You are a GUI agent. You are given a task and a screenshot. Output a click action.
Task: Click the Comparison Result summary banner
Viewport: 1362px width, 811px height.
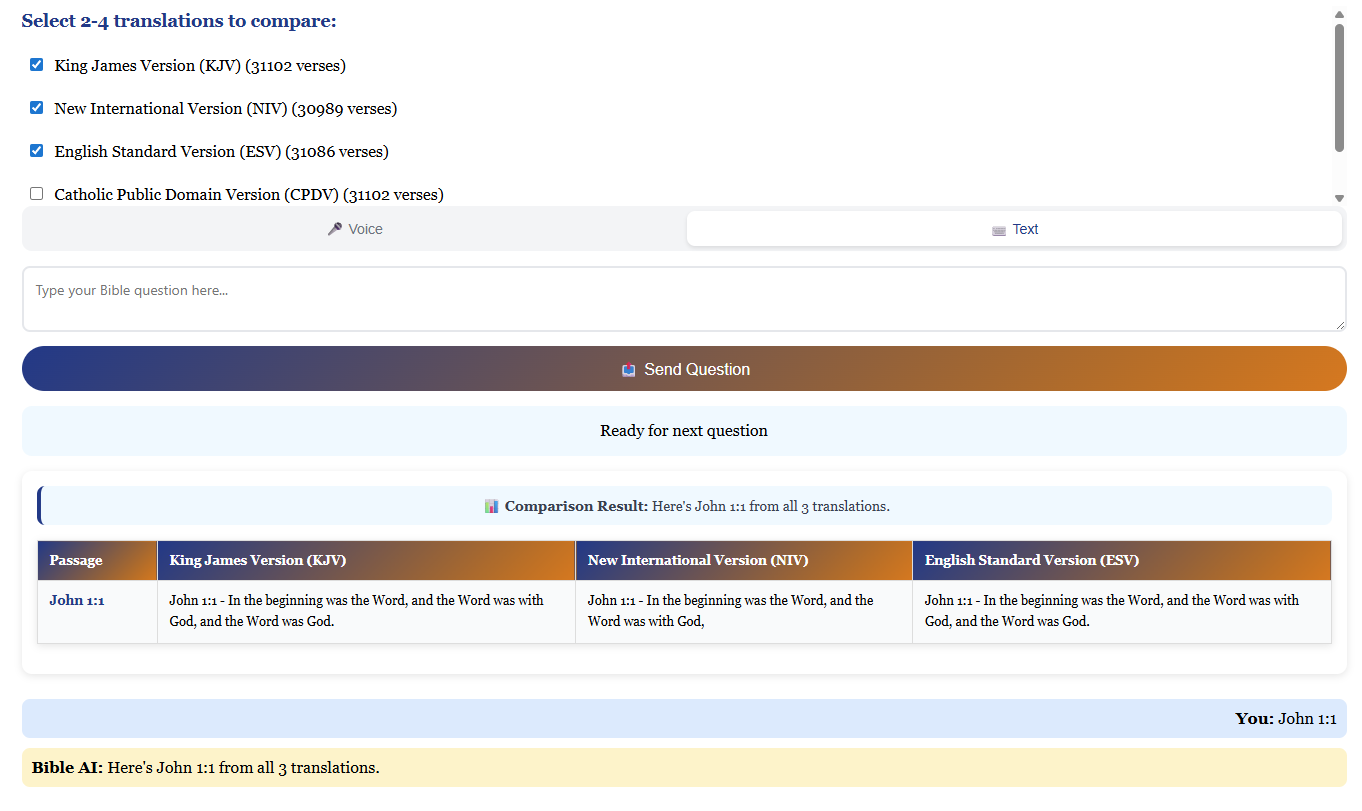pyautogui.click(x=684, y=506)
